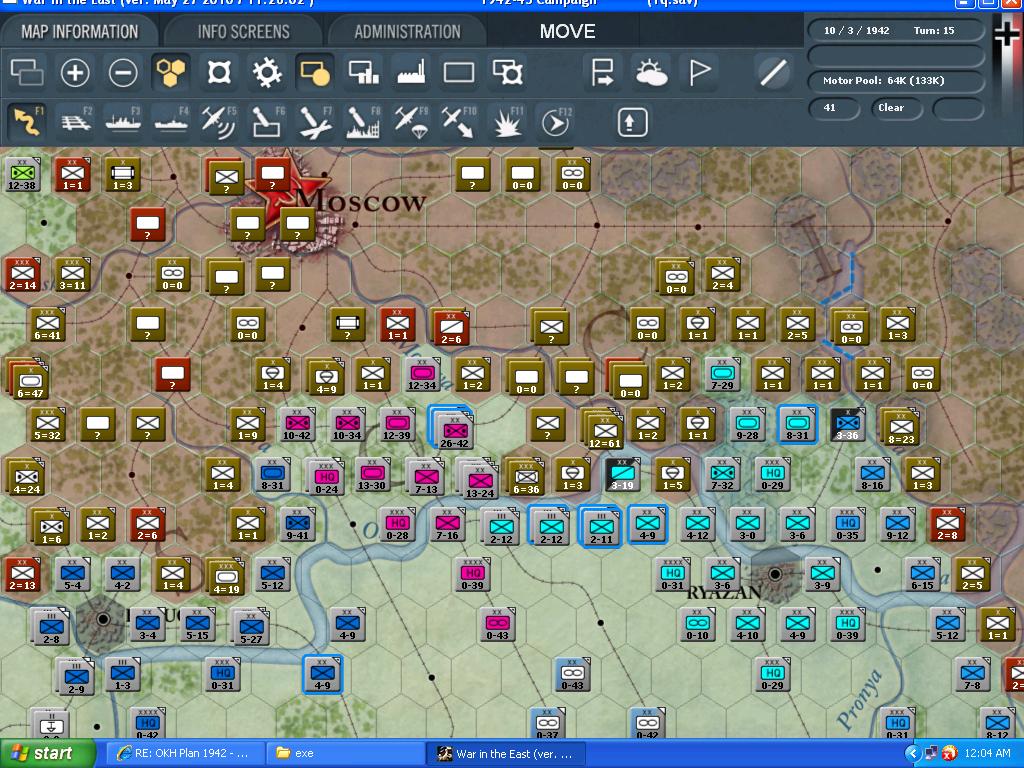The width and height of the screenshot is (1024, 768).
Task: Select F3 naval transport mode
Action: (123, 121)
